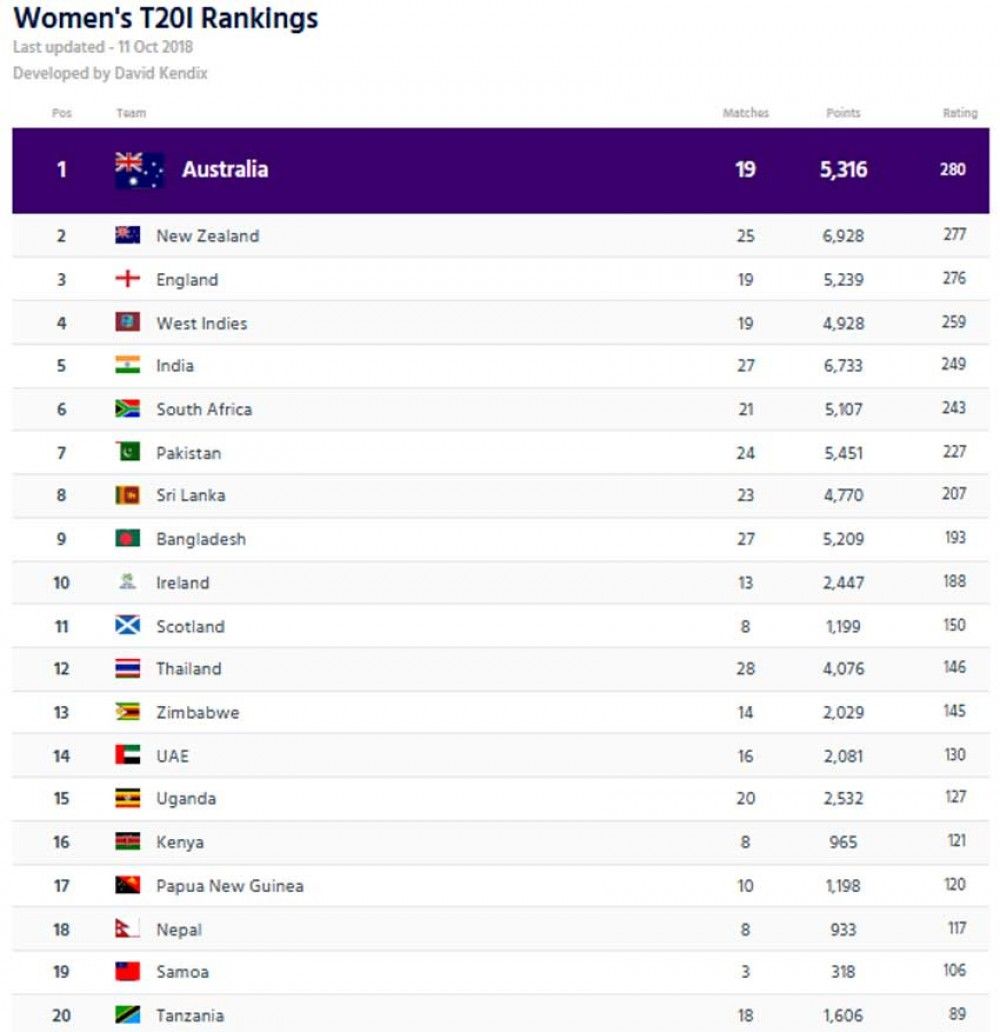Screen dimensions: 1000x1032
Task: Open the Bangladesh team name
Action: (x=200, y=539)
